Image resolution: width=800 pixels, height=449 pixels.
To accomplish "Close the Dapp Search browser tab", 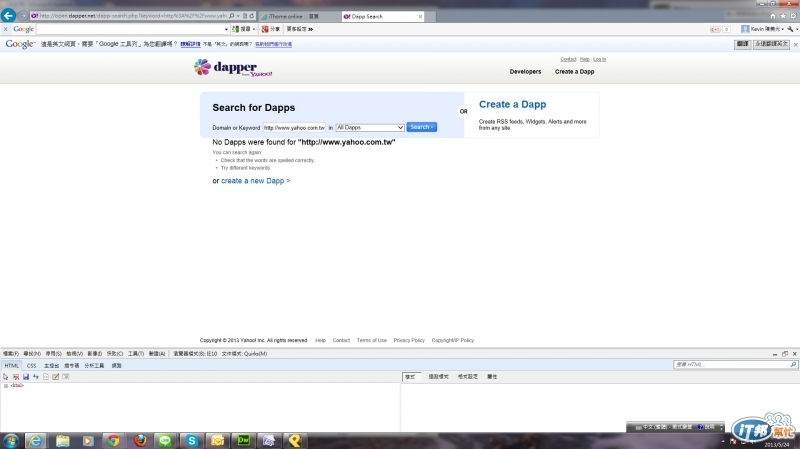I will (x=420, y=16).
